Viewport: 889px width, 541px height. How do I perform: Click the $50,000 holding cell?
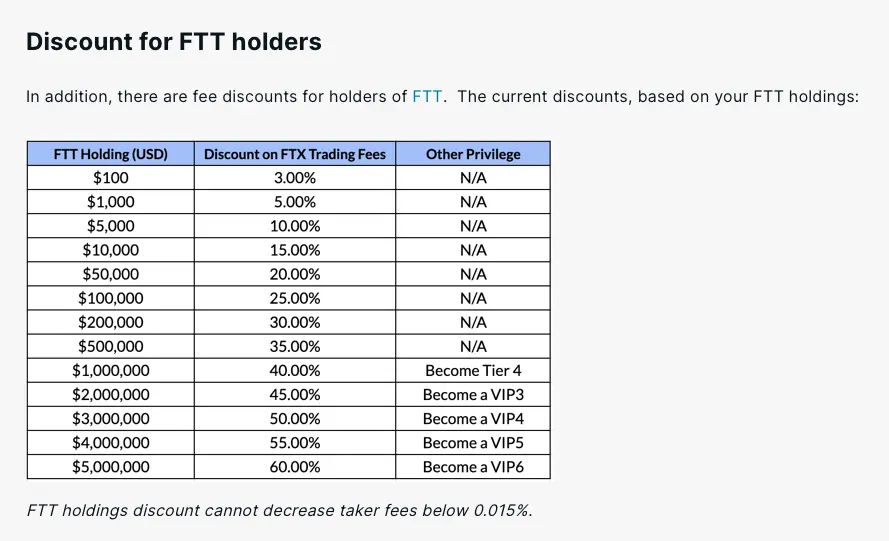coord(110,274)
